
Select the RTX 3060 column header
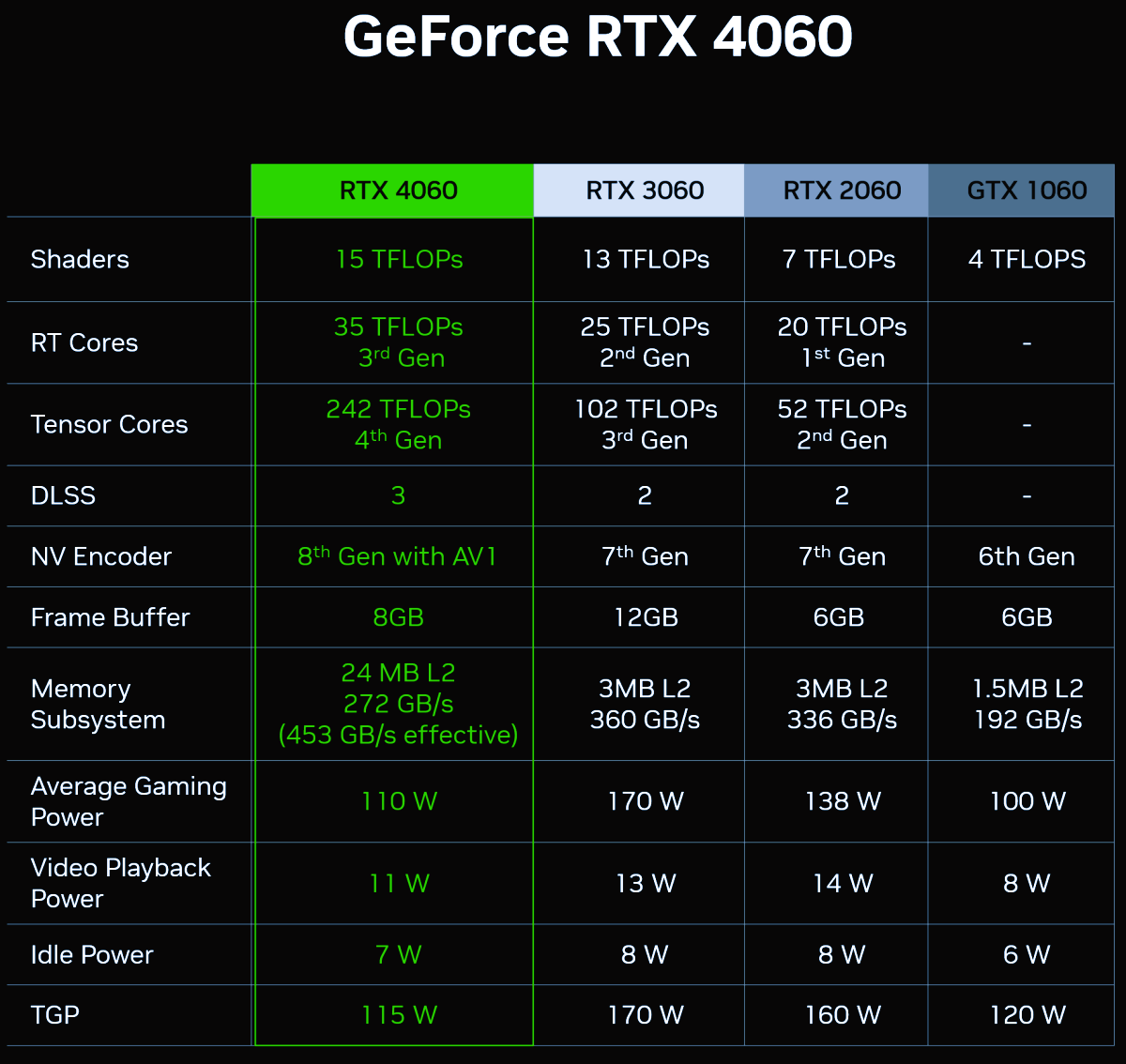(645, 190)
